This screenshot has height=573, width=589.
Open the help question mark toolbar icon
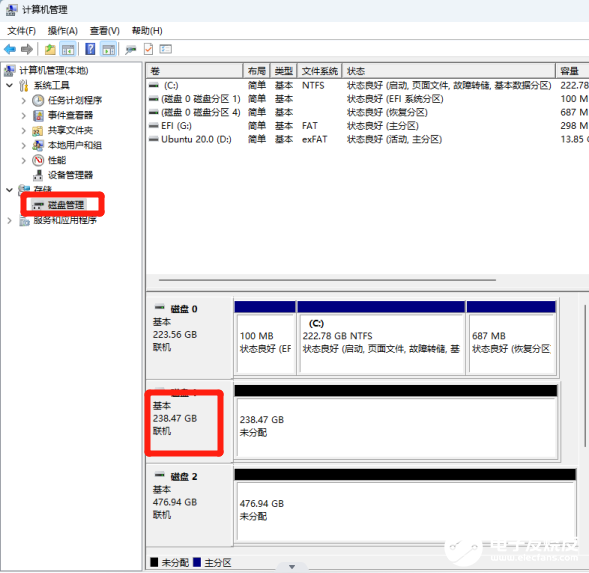tap(90, 49)
